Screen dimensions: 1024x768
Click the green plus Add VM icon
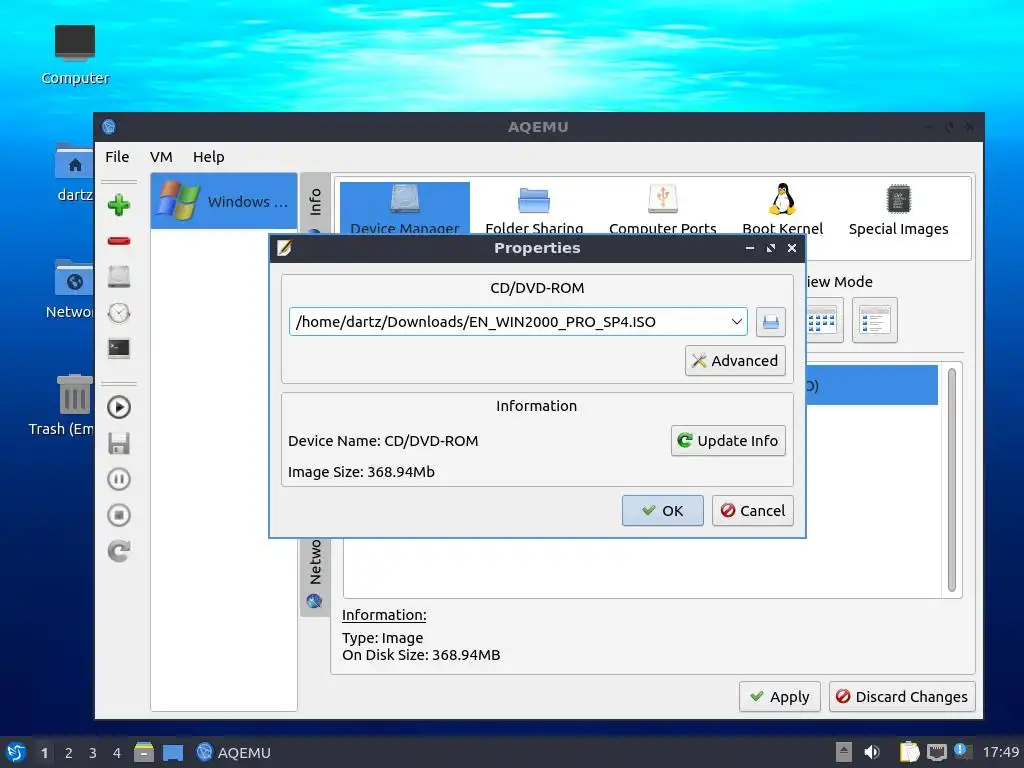tap(119, 205)
